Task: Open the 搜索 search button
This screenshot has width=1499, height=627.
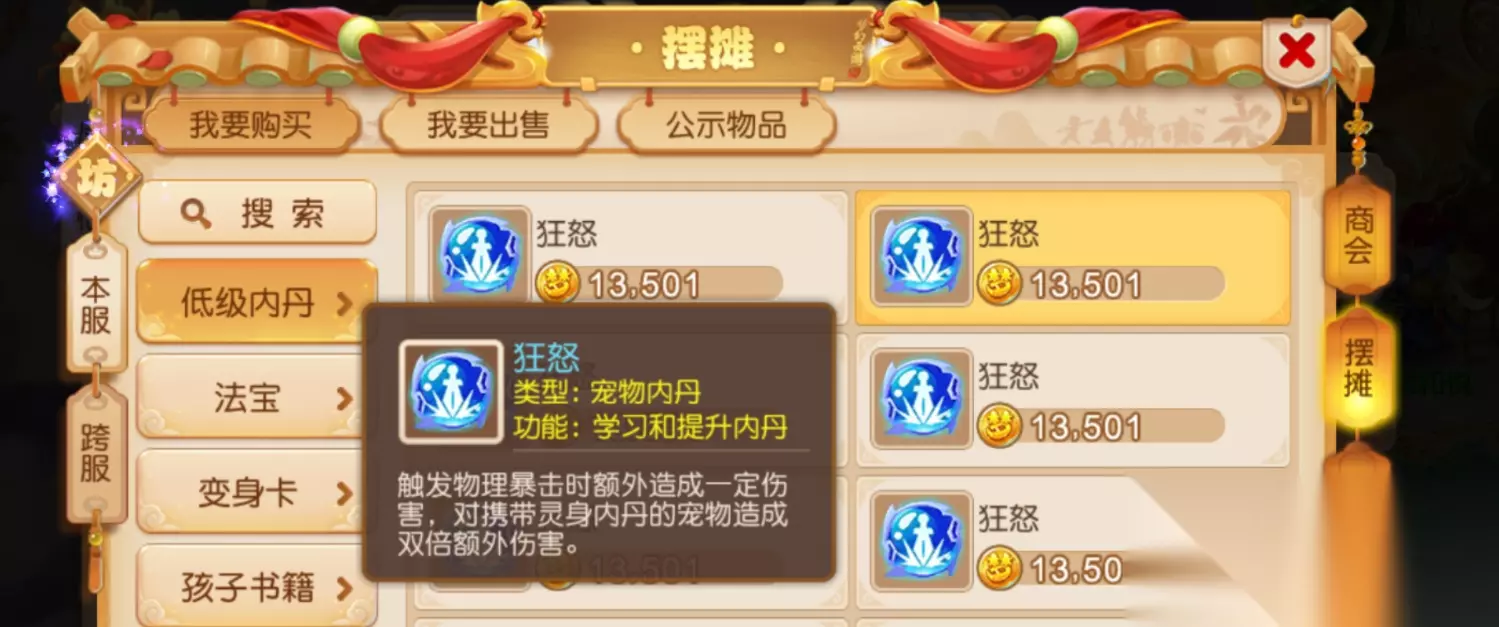Action: pyautogui.click(x=257, y=212)
